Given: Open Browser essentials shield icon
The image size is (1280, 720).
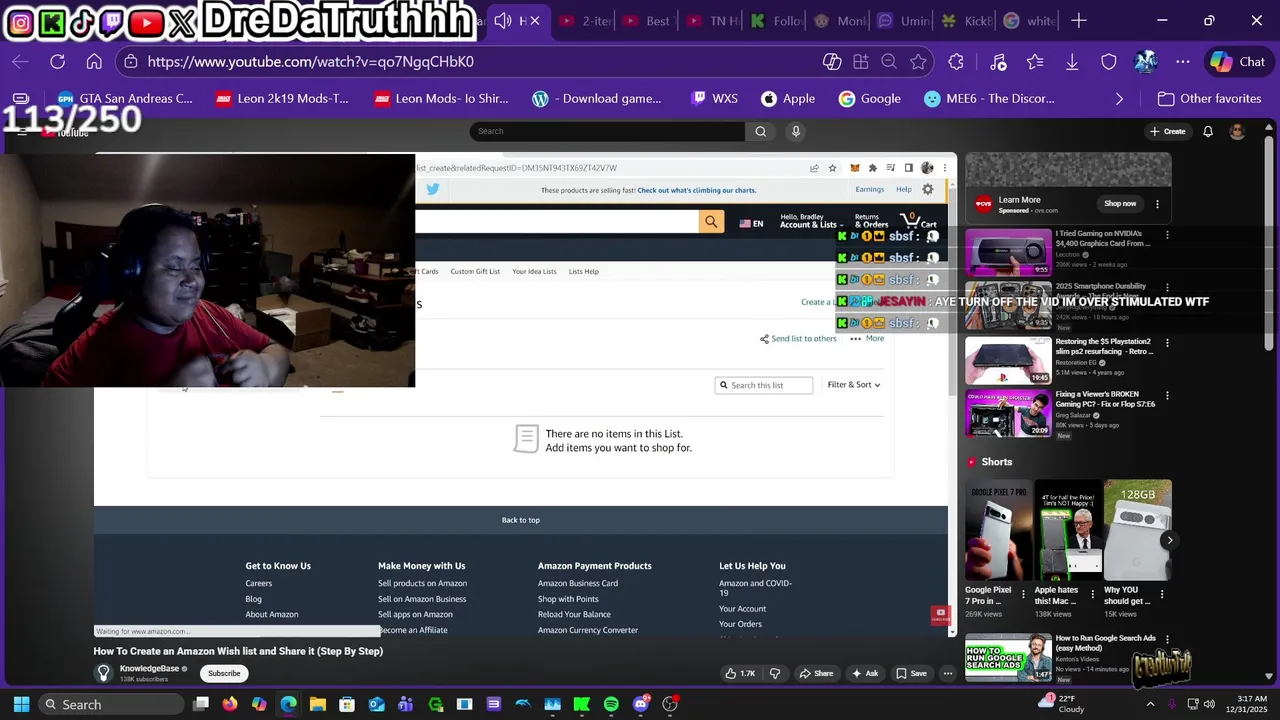Looking at the screenshot, I should coord(1109,62).
